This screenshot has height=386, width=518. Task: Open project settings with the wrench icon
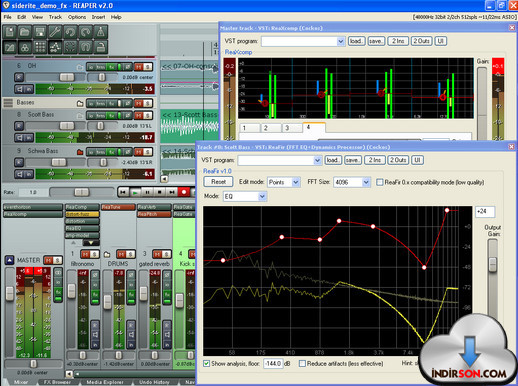coord(55,32)
